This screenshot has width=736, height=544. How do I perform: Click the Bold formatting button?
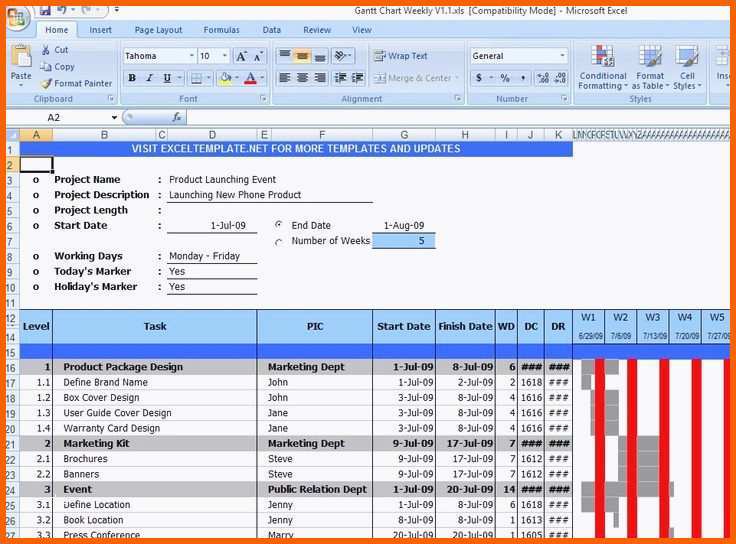tap(132, 78)
